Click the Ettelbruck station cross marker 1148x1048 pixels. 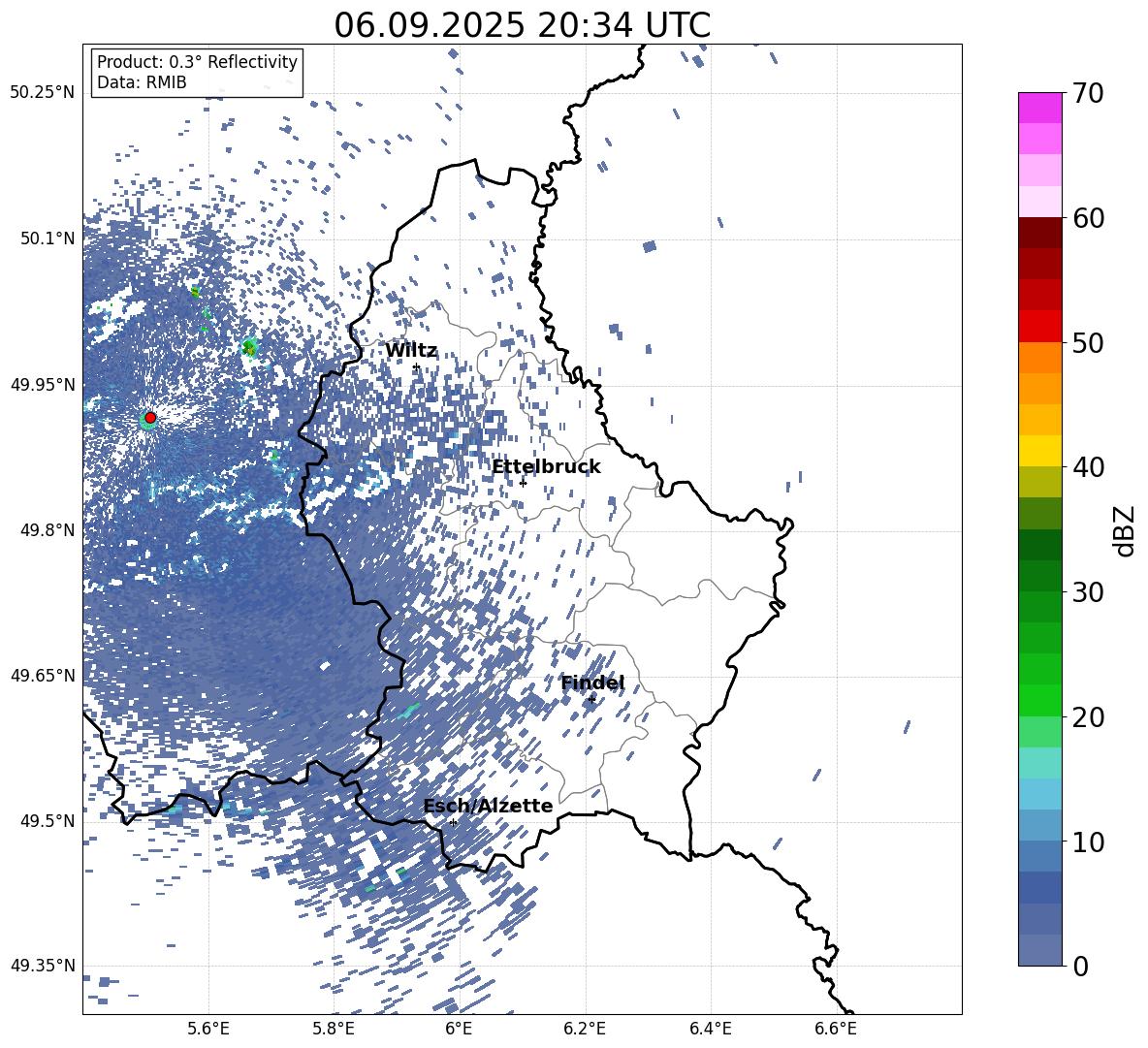pos(523,483)
